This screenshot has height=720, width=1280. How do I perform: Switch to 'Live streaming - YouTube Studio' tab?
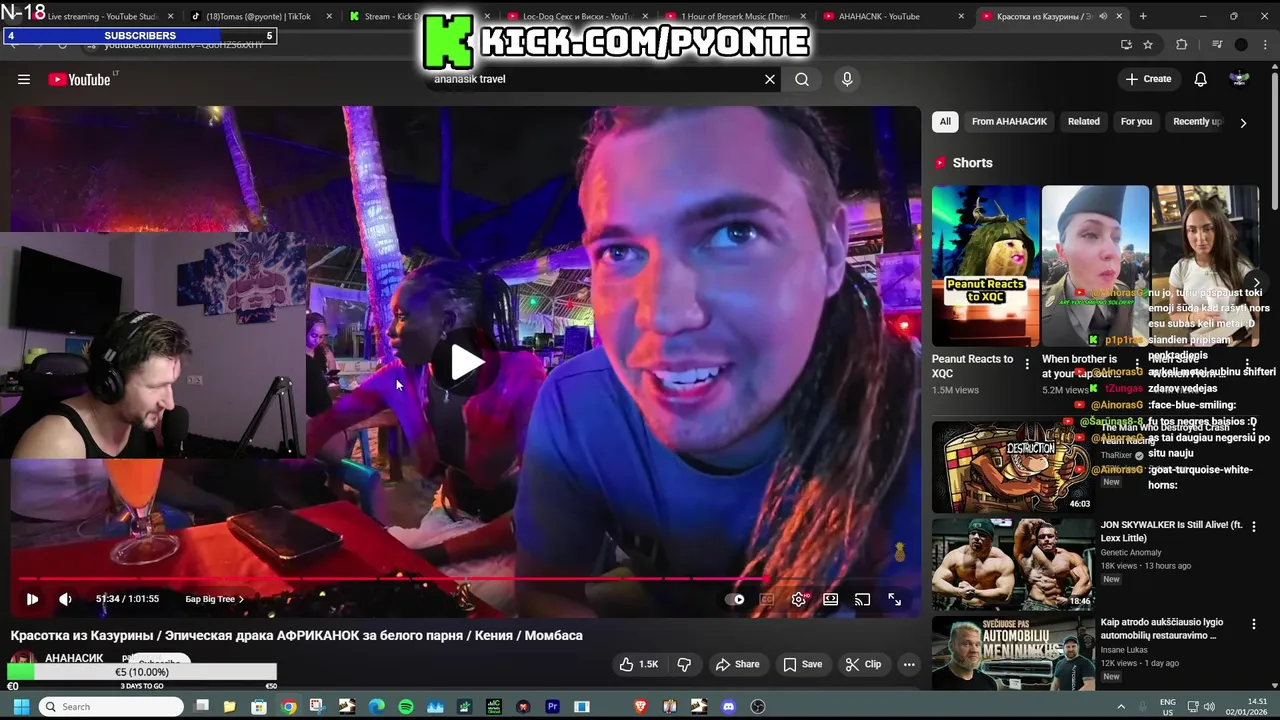click(x=102, y=16)
